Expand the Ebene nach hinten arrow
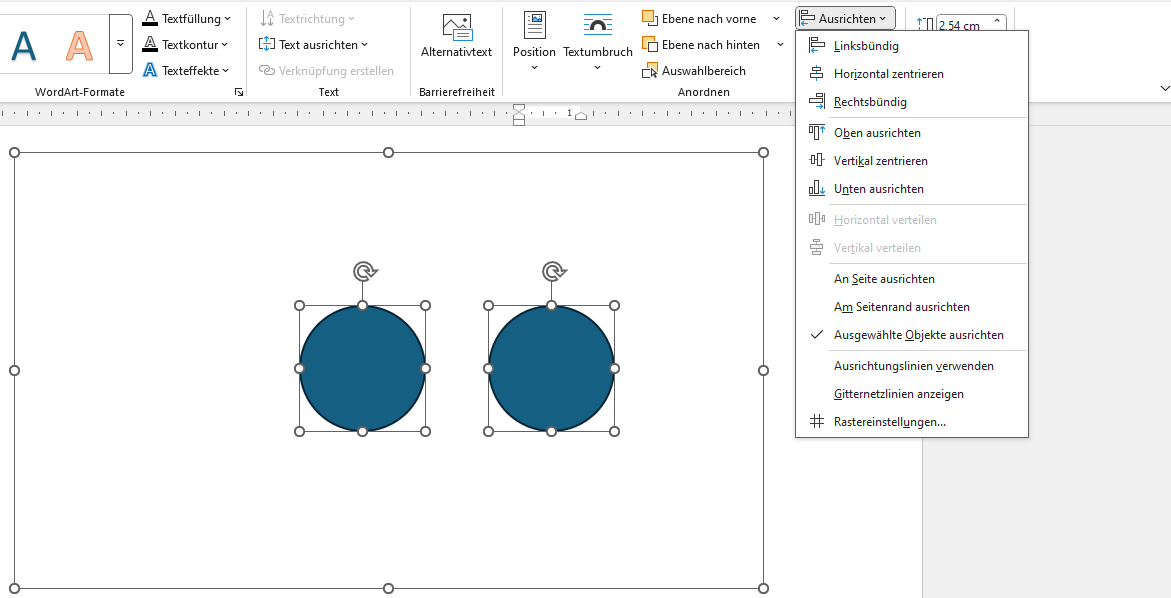This screenshot has height=598, width=1171. (x=780, y=45)
